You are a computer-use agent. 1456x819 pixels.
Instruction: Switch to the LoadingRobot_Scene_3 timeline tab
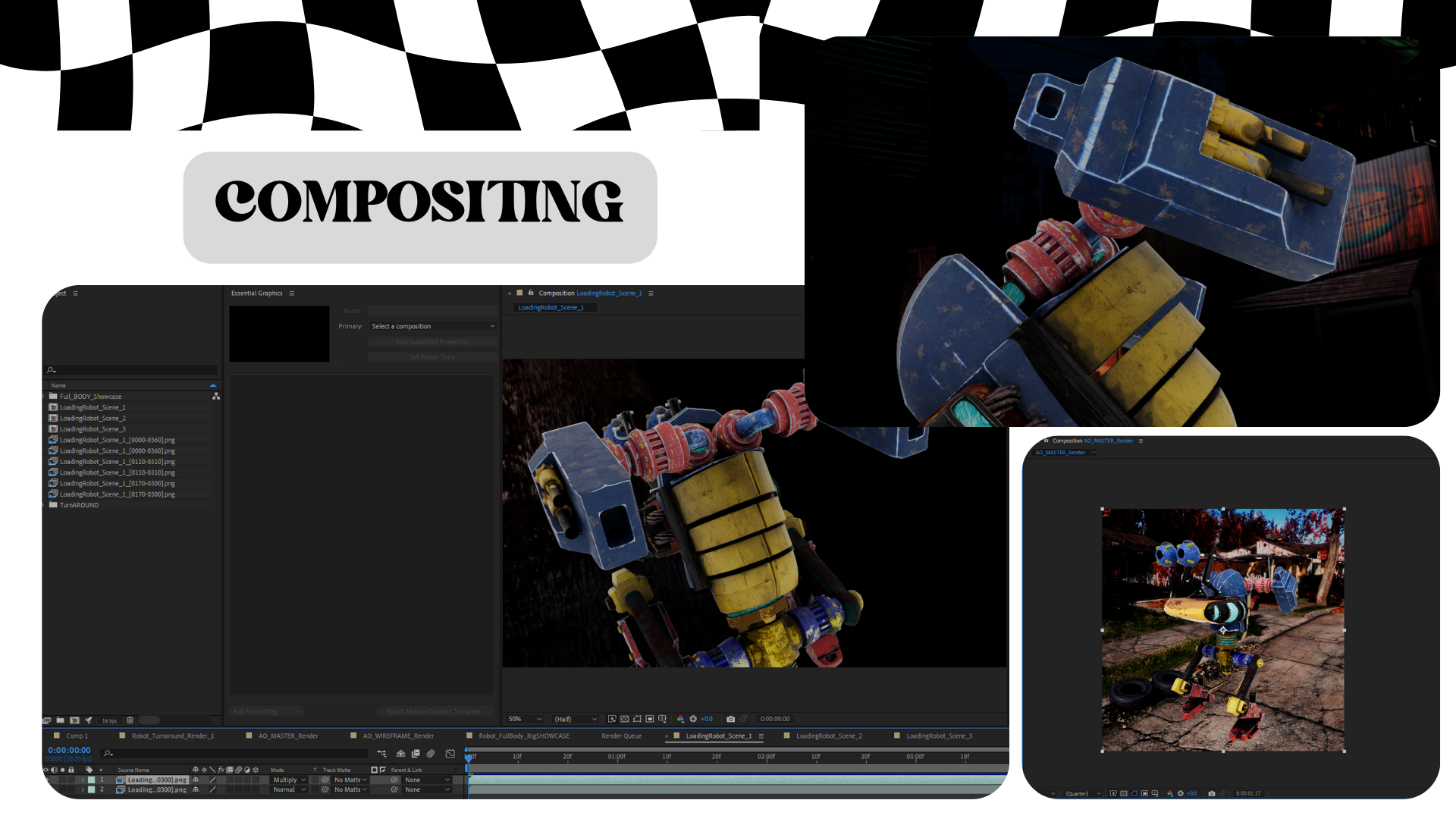[939, 736]
